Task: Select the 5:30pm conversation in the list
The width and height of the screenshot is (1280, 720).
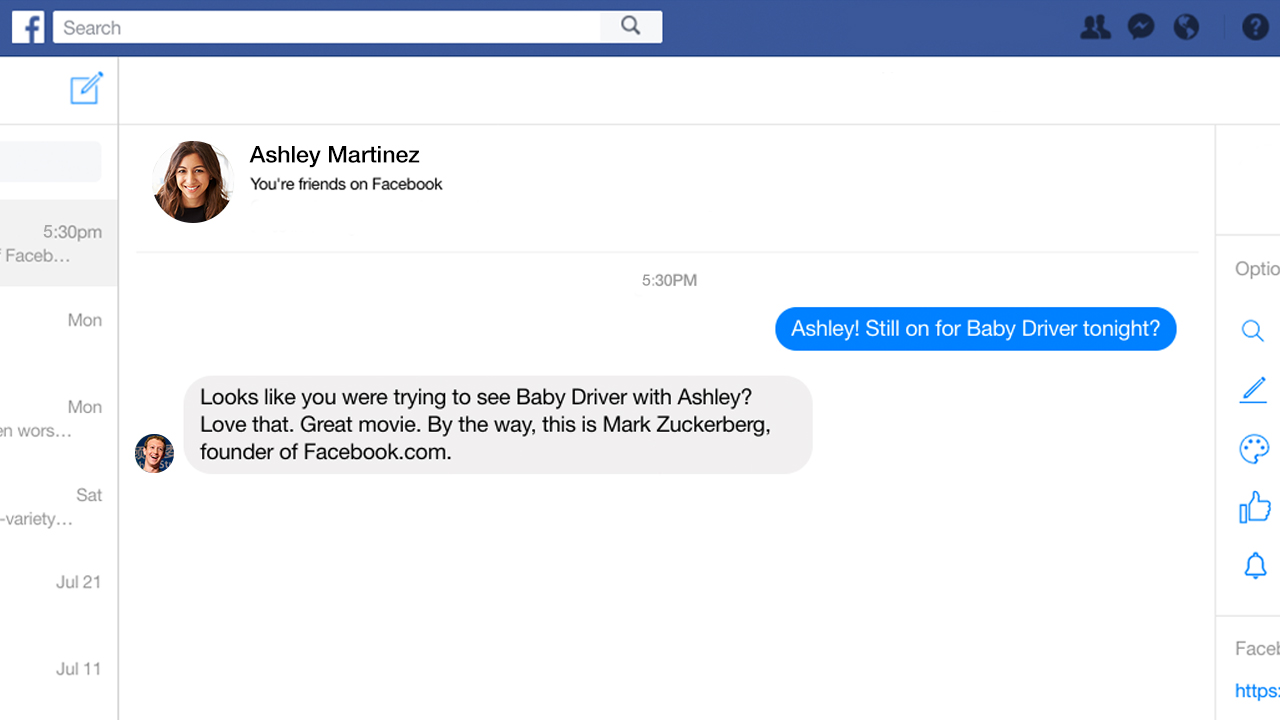Action: tap(58, 243)
